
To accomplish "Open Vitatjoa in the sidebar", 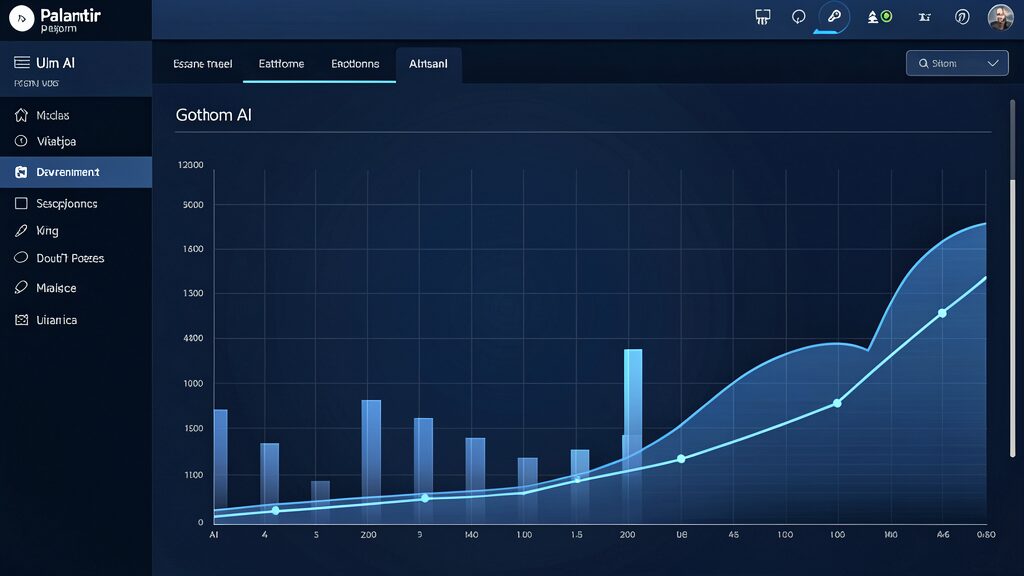I will click(76, 141).
